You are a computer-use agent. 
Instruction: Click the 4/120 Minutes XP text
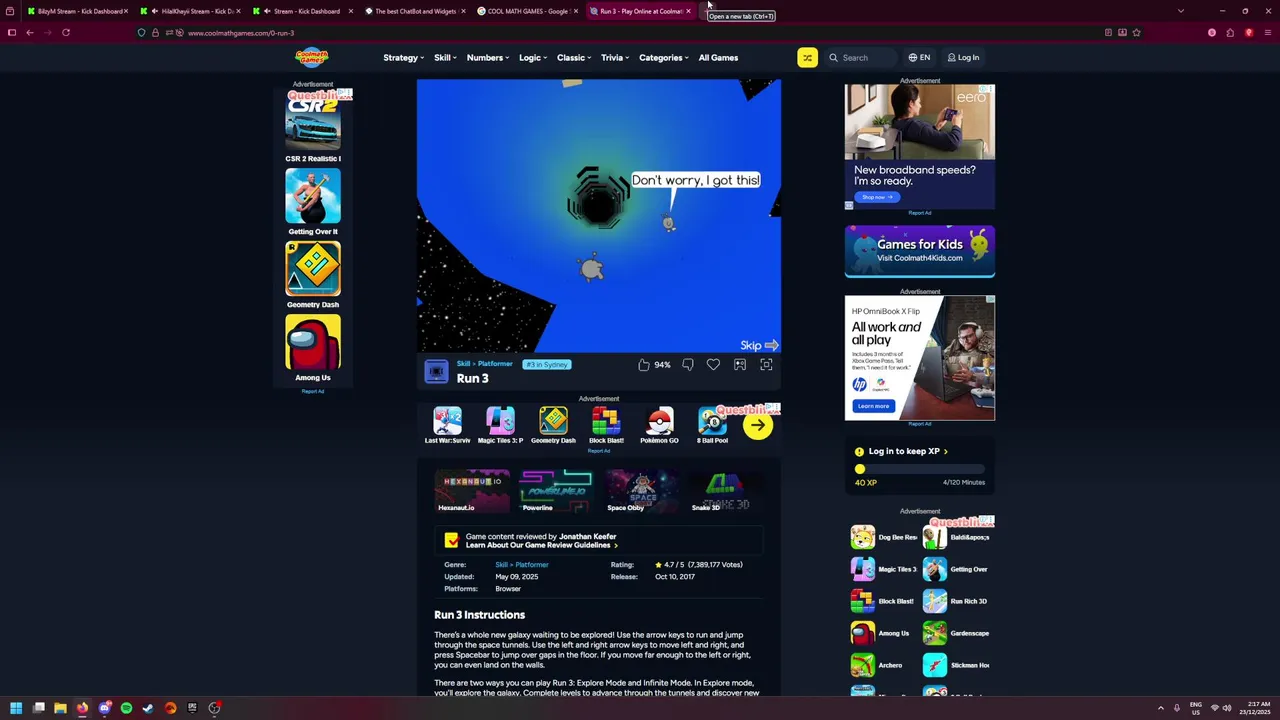coord(964,482)
